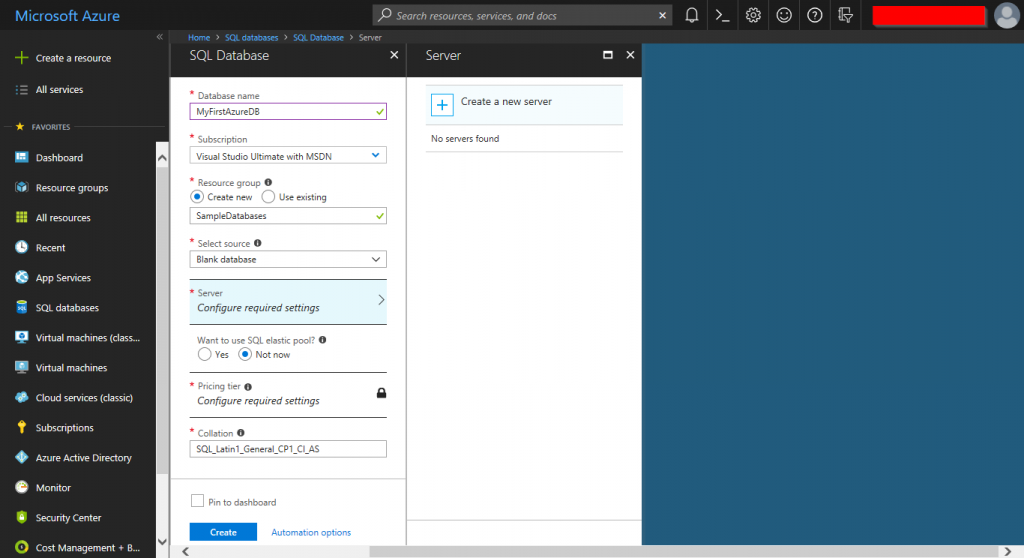Screen dimensions: 1024x558
Task: Click the Virtual machines (classic) icon
Action: click(22, 337)
